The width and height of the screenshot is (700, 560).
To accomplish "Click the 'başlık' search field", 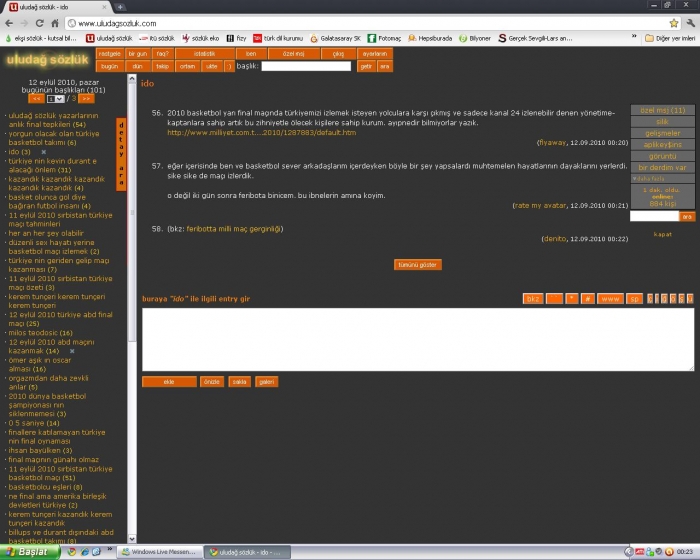I will click(306, 66).
